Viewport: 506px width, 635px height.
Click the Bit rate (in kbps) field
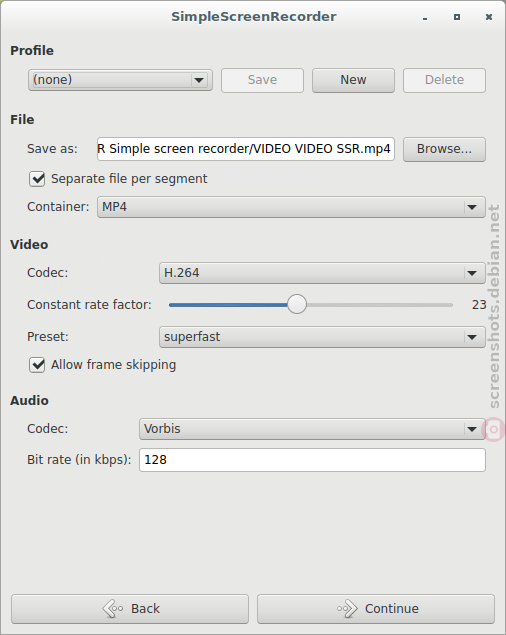[312, 460]
